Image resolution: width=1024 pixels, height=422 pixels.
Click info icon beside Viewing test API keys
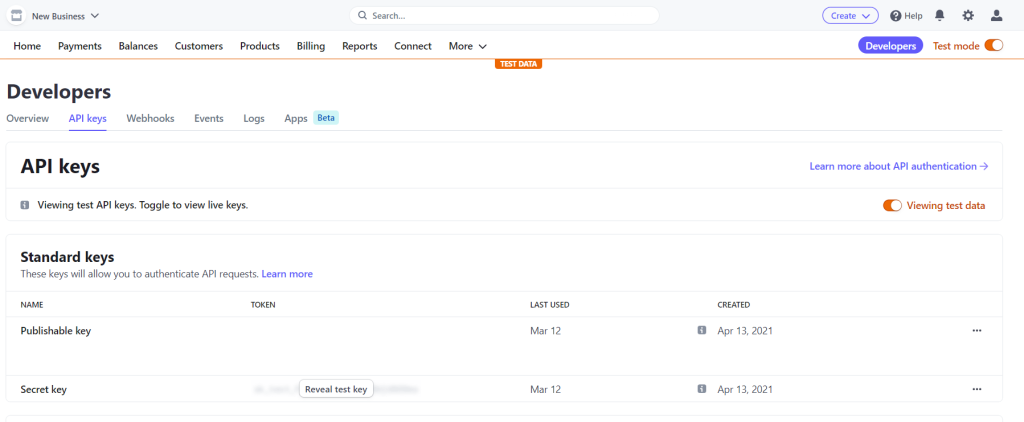(x=25, y=205)
